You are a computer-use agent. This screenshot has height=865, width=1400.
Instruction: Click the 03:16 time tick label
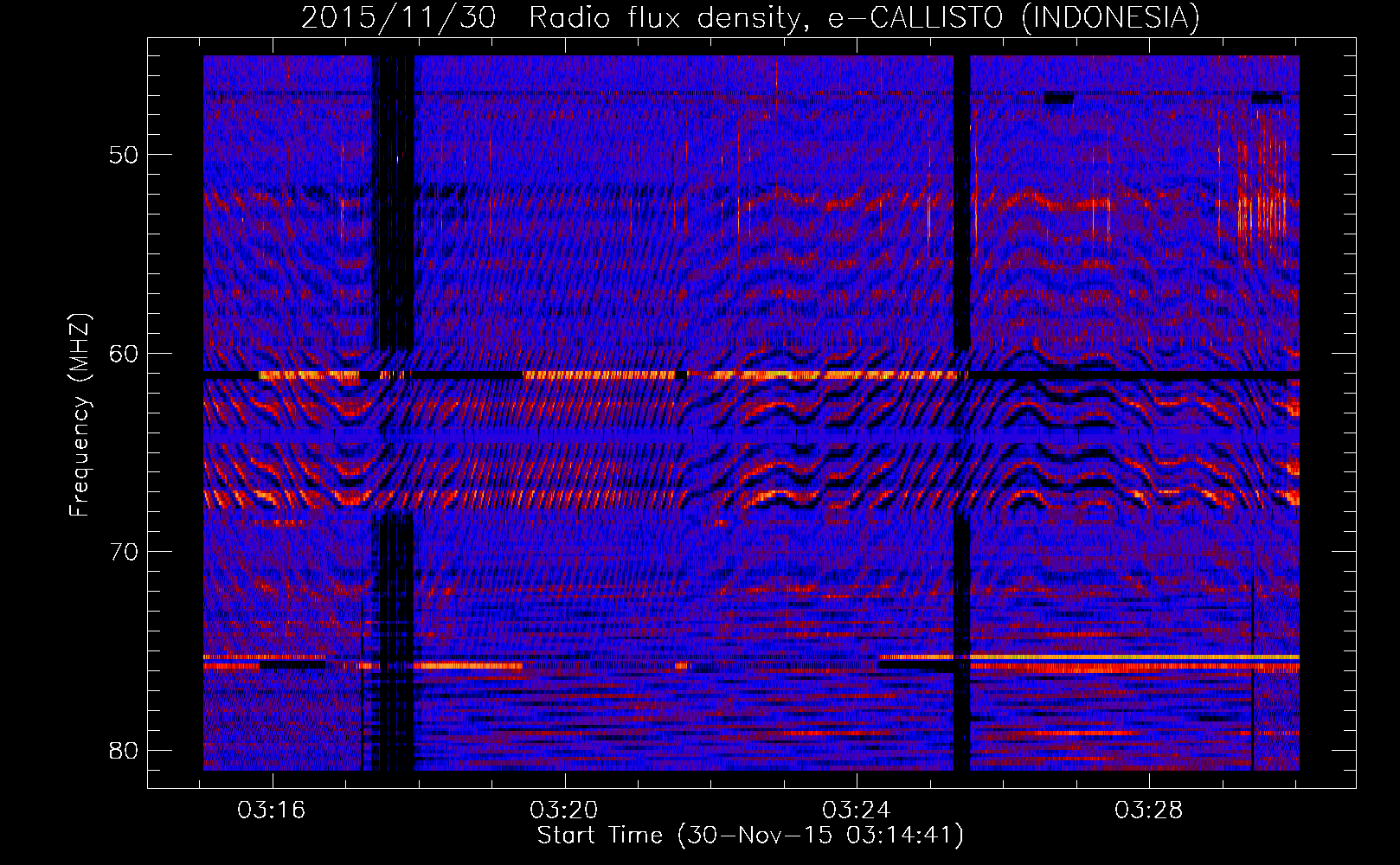tap(273, 811)
